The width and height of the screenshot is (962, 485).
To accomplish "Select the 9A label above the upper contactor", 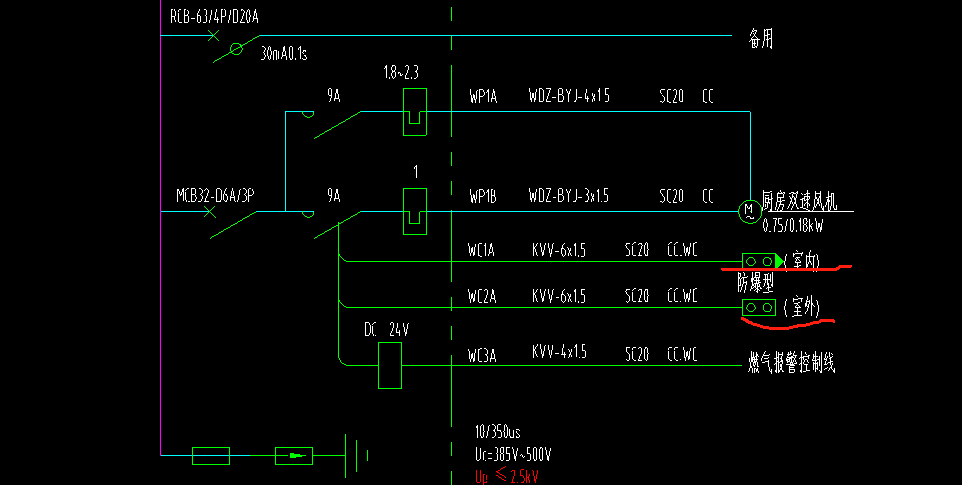I will (334, 96).
